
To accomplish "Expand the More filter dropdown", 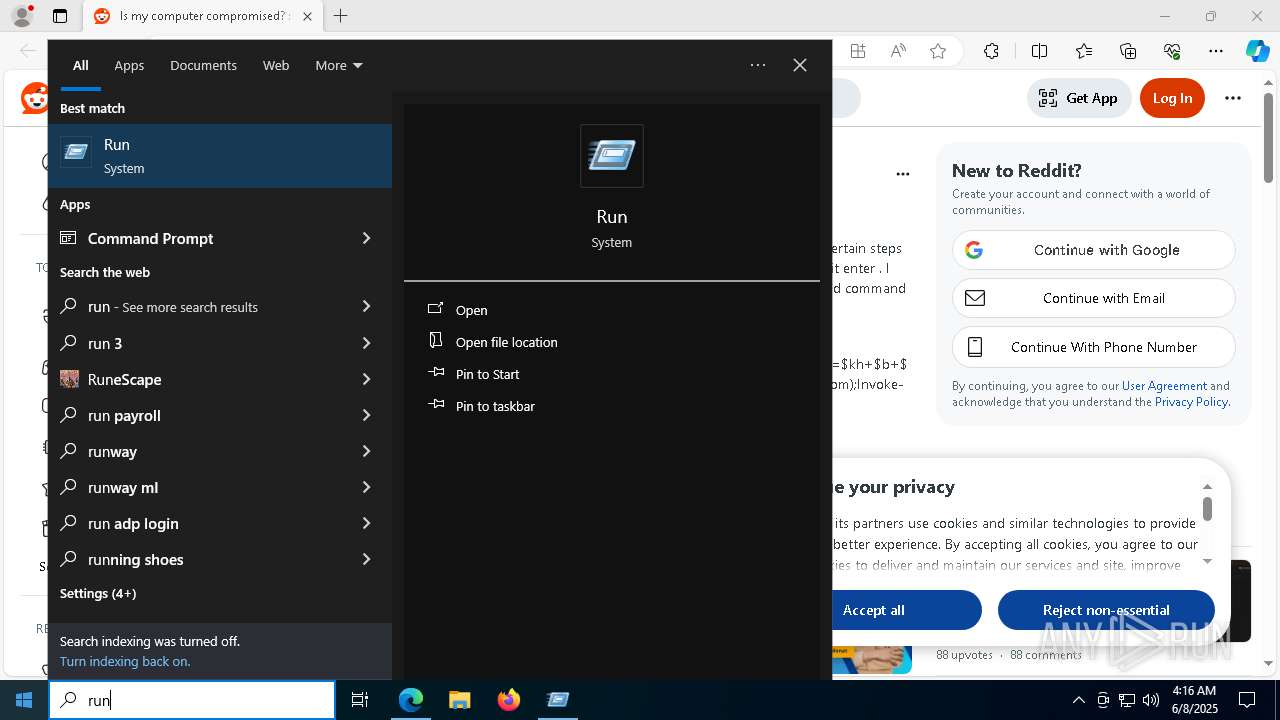I will pos(339,65).
